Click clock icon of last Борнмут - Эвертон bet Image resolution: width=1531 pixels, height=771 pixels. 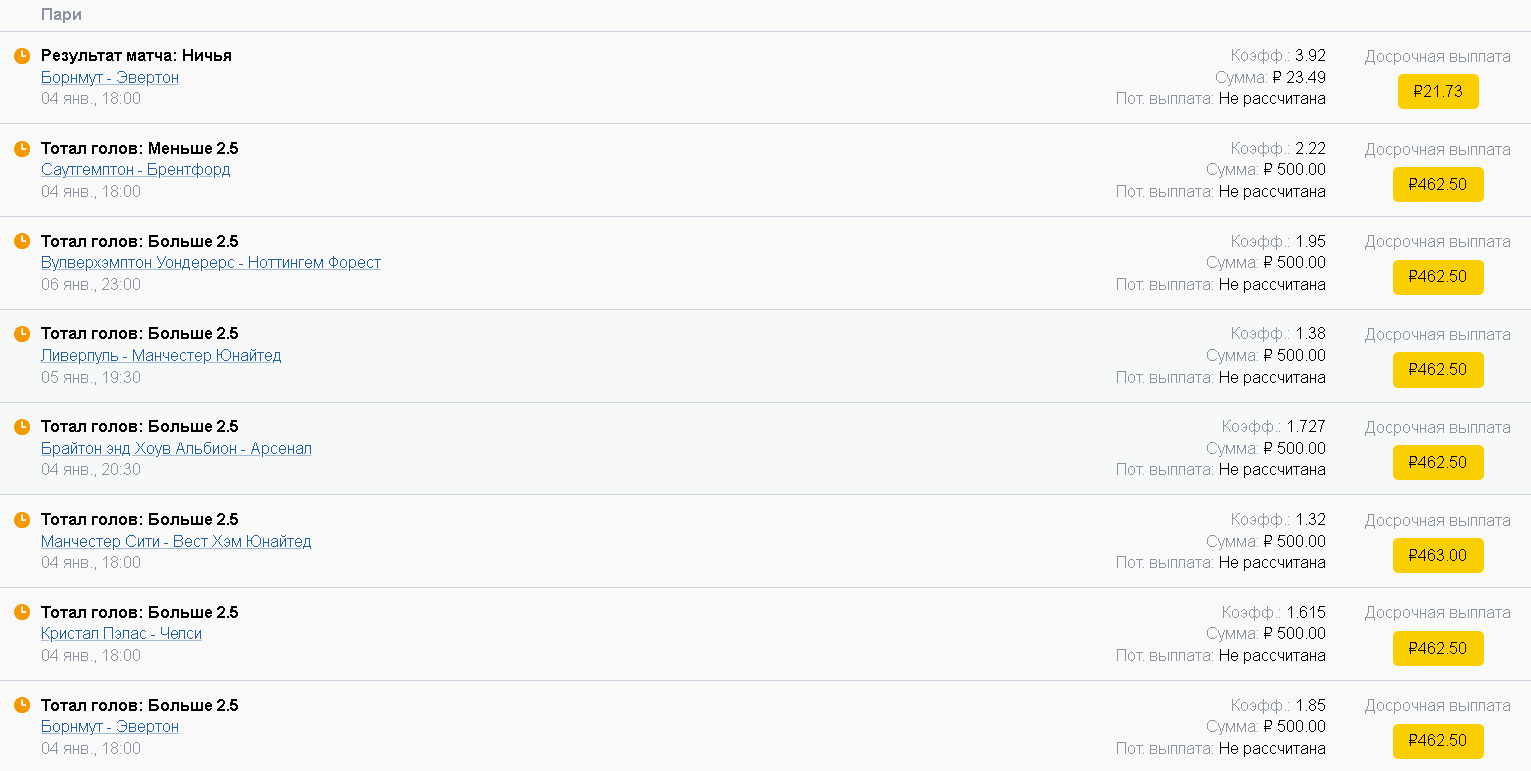coord(22,705)
